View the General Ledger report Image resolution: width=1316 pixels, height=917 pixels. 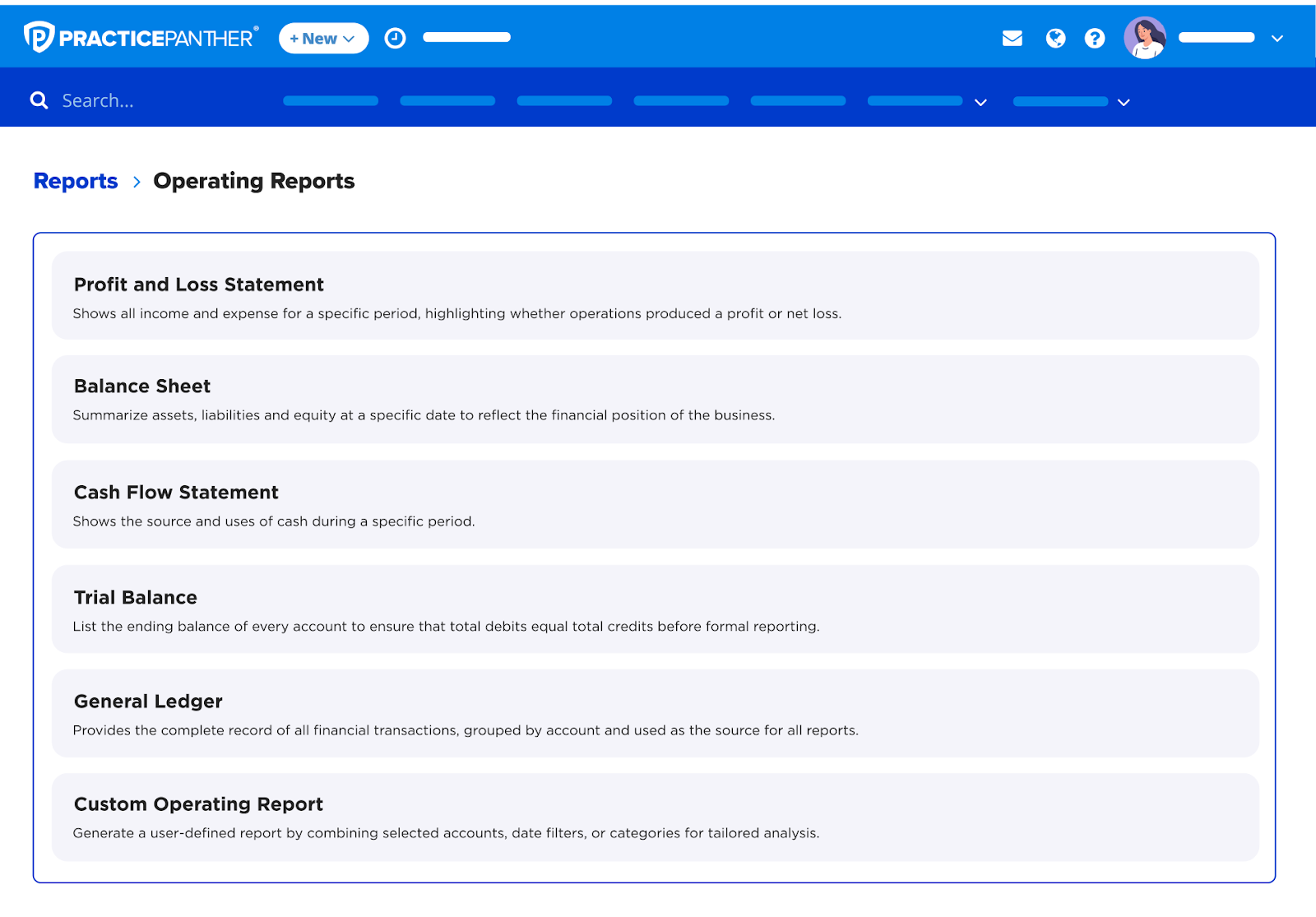pos(148,702)
